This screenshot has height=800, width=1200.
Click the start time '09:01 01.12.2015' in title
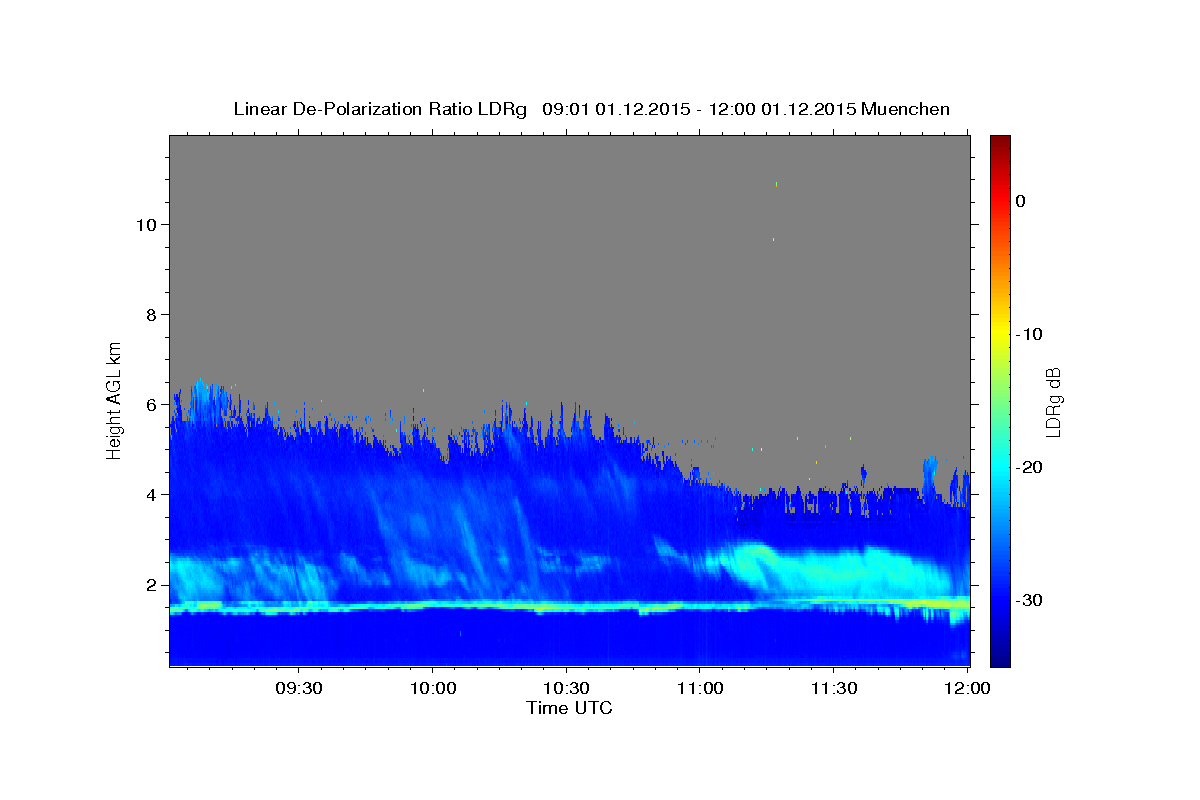coord(615,109)
